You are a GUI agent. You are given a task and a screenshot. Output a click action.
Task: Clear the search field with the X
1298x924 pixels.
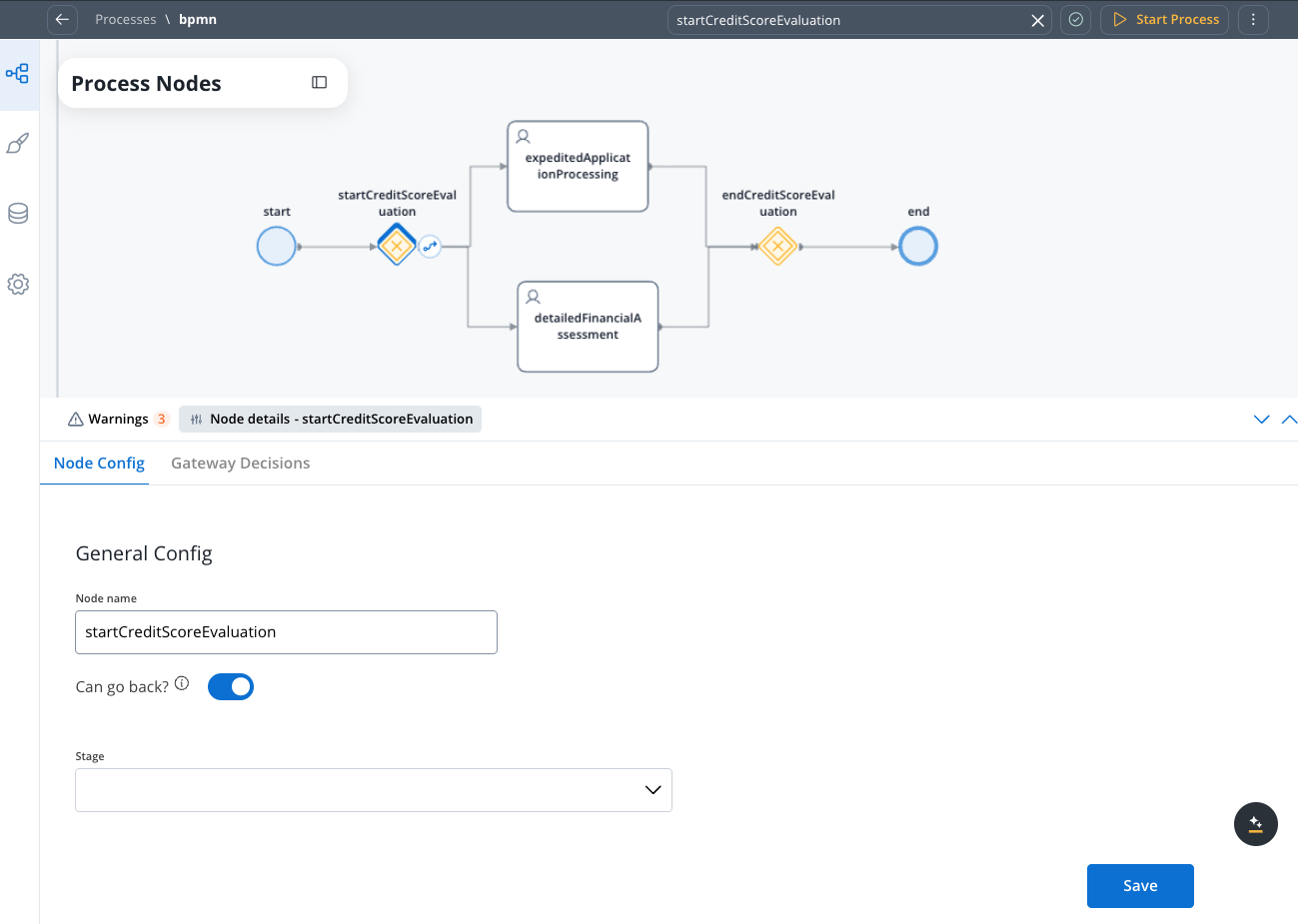pos(1037,19)
